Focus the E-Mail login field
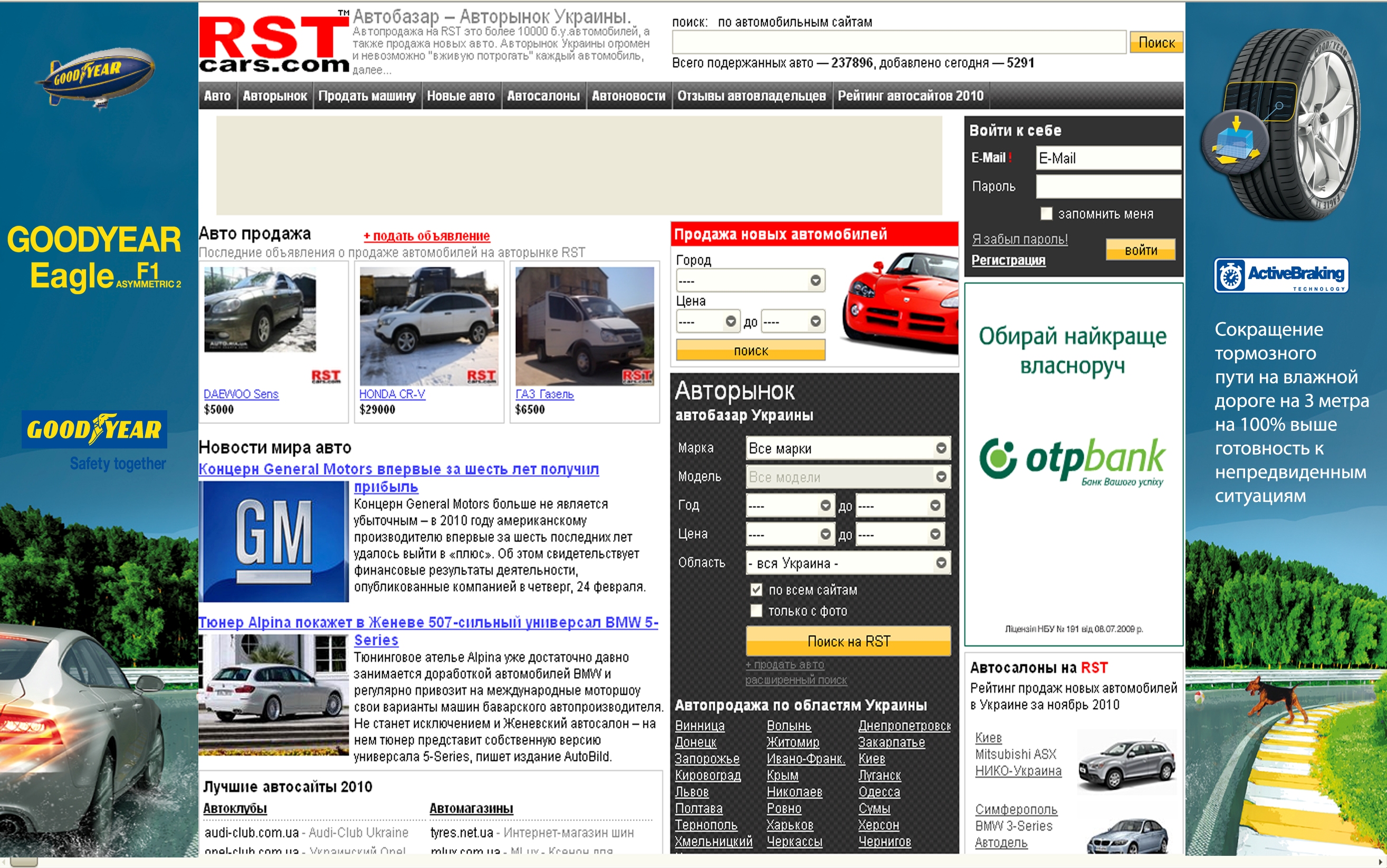1387x868 pixels. click(x=1108, y=158)
